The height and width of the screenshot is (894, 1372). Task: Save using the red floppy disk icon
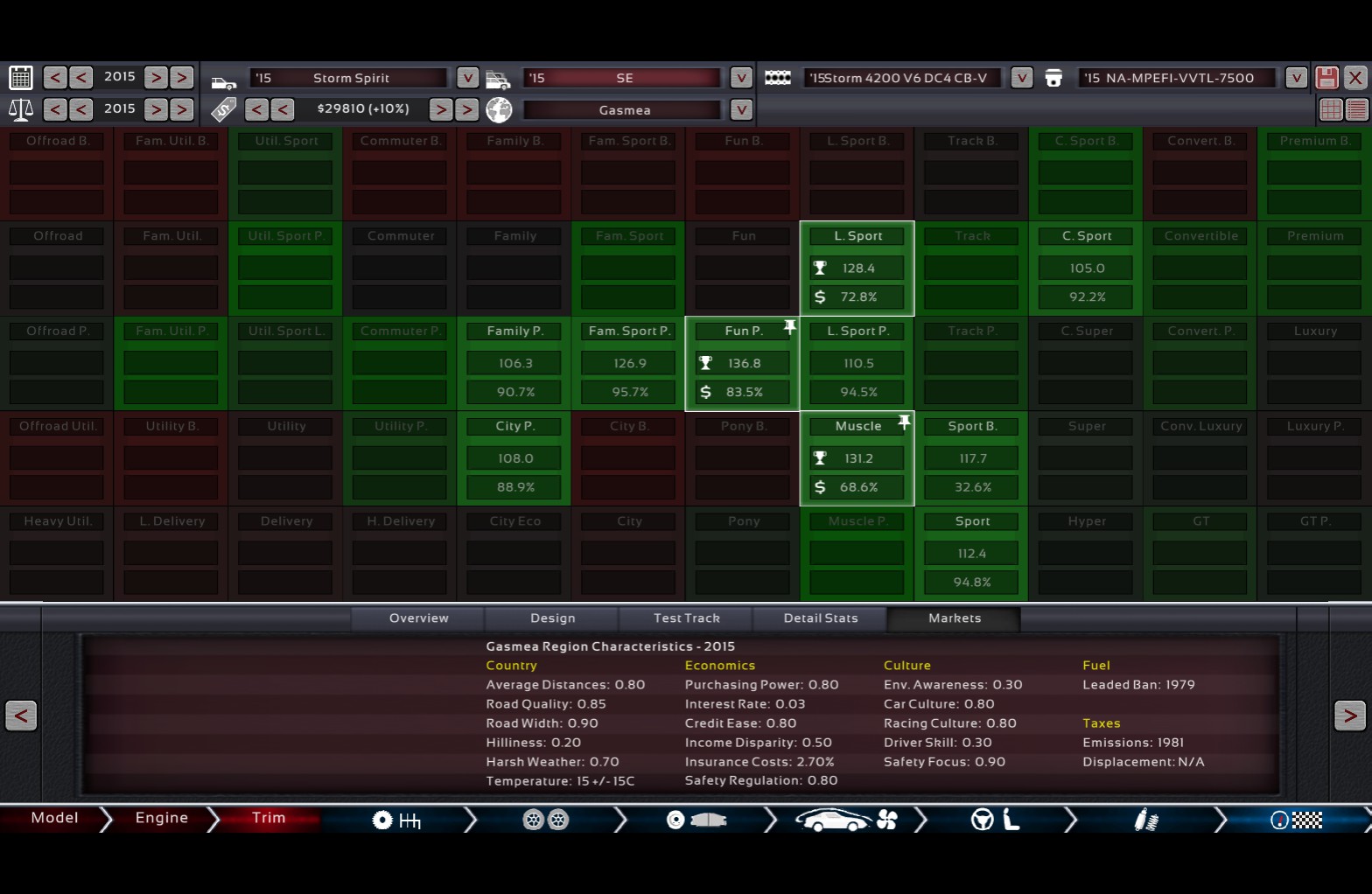(1326, 78)
